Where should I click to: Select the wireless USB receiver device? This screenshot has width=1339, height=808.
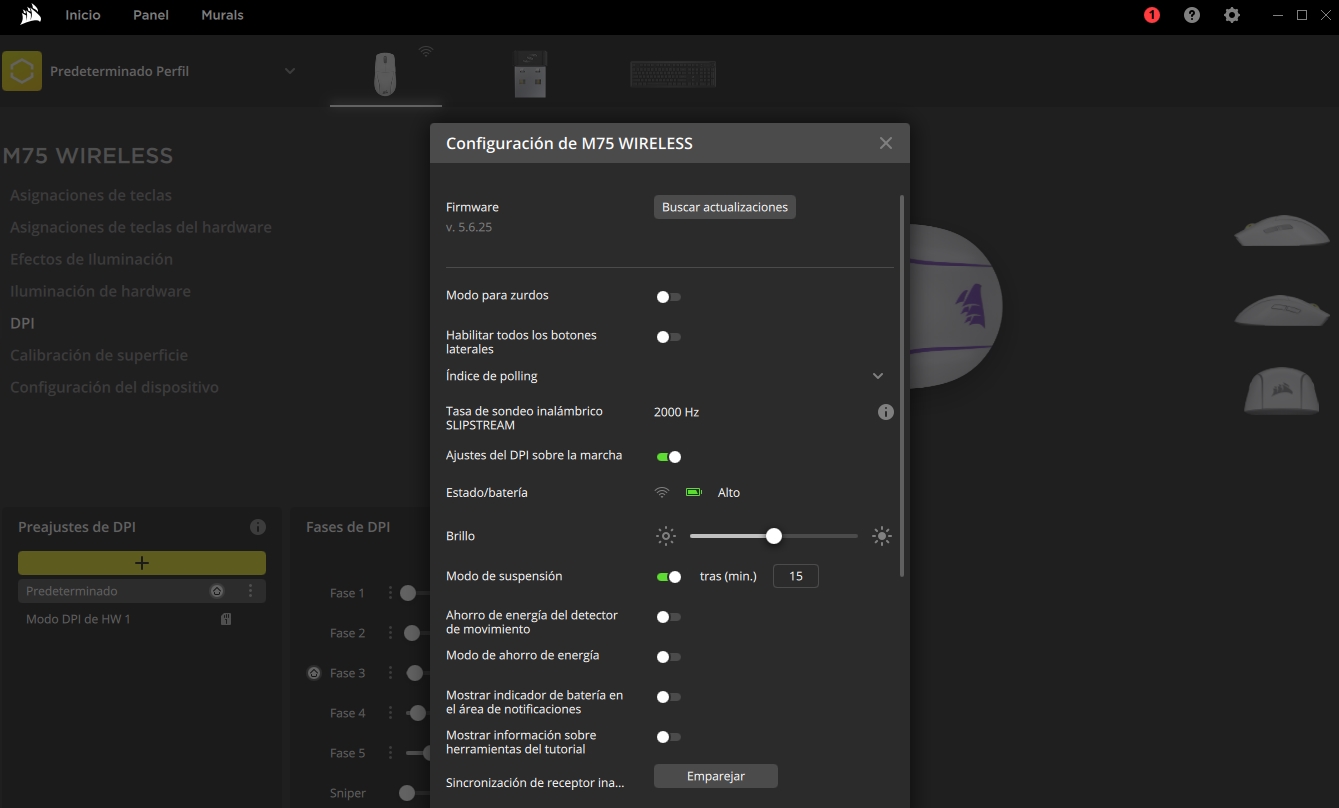click(x=530, y=74)
